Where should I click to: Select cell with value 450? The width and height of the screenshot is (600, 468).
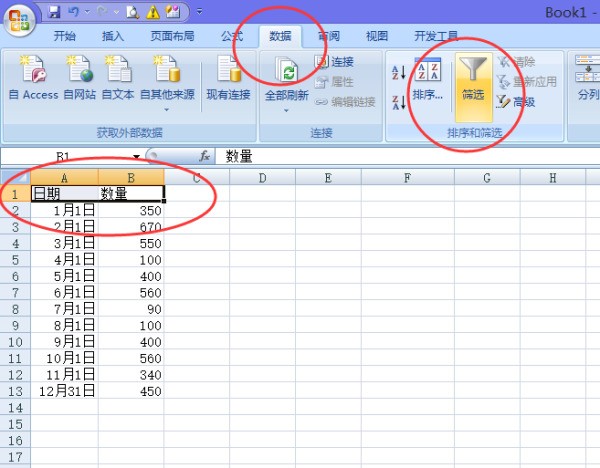point(131,391)
